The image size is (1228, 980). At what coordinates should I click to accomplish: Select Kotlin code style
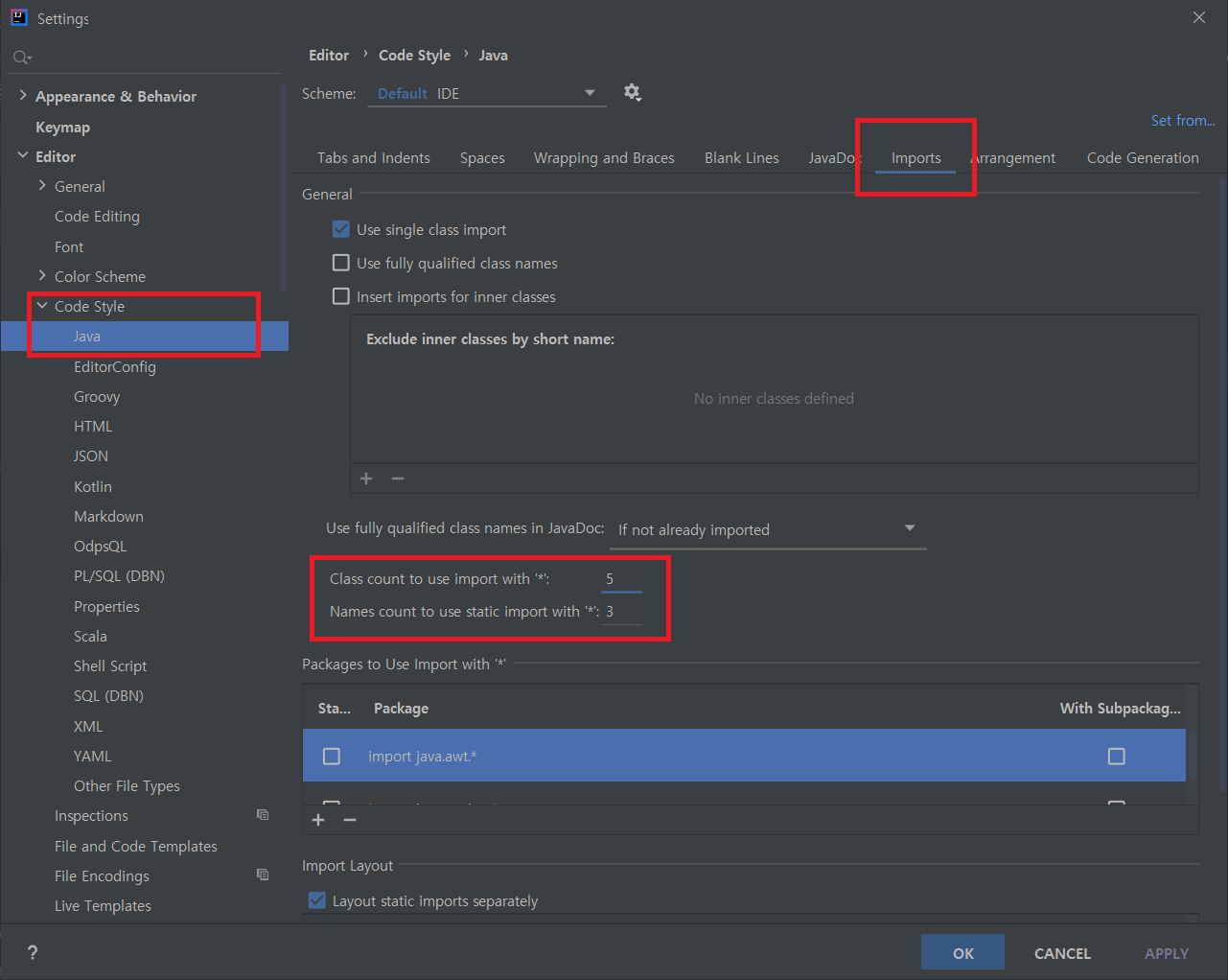click(93, 486)
